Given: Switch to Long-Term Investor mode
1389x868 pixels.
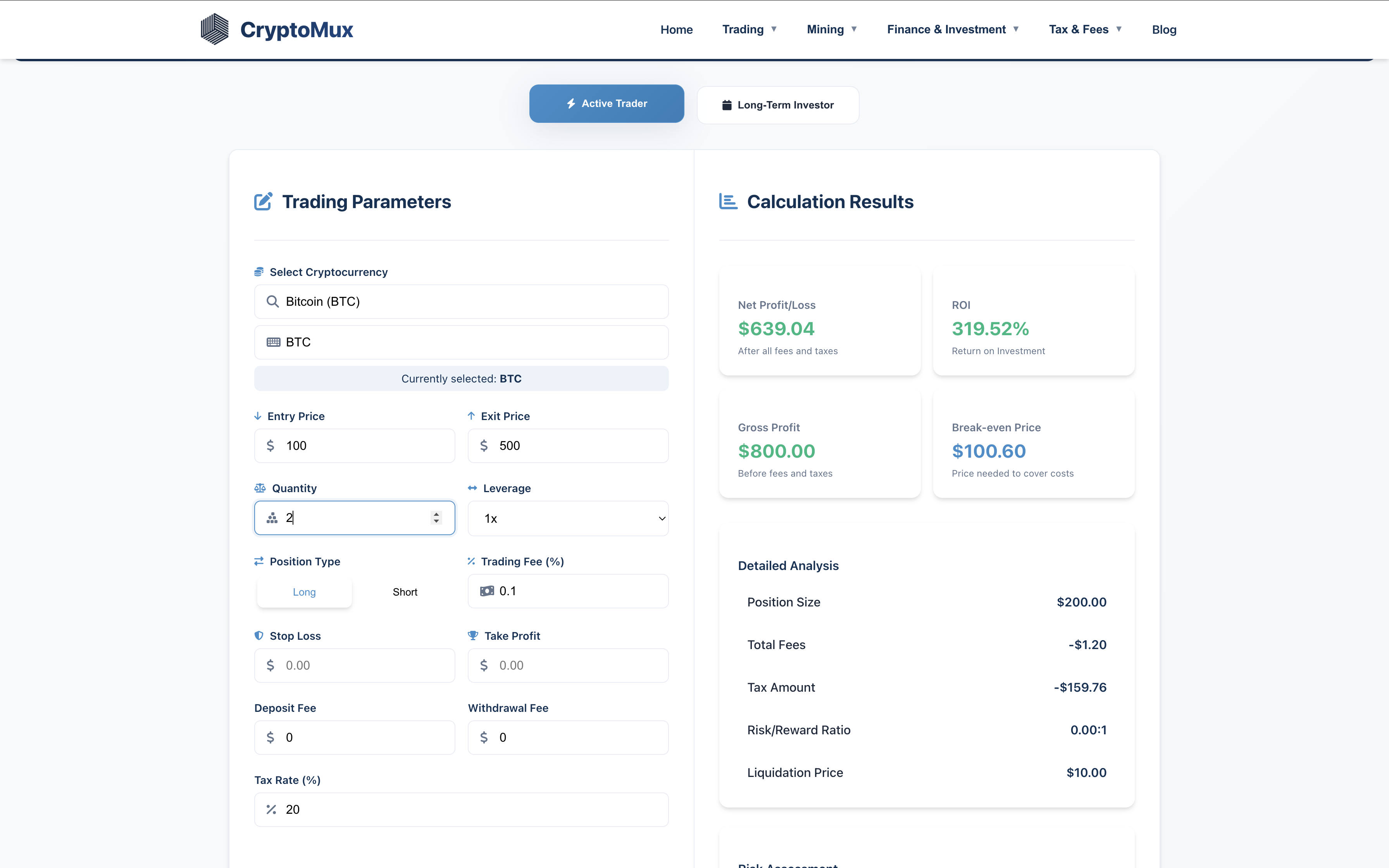Looking at the screenshot, I should [778, 105].
